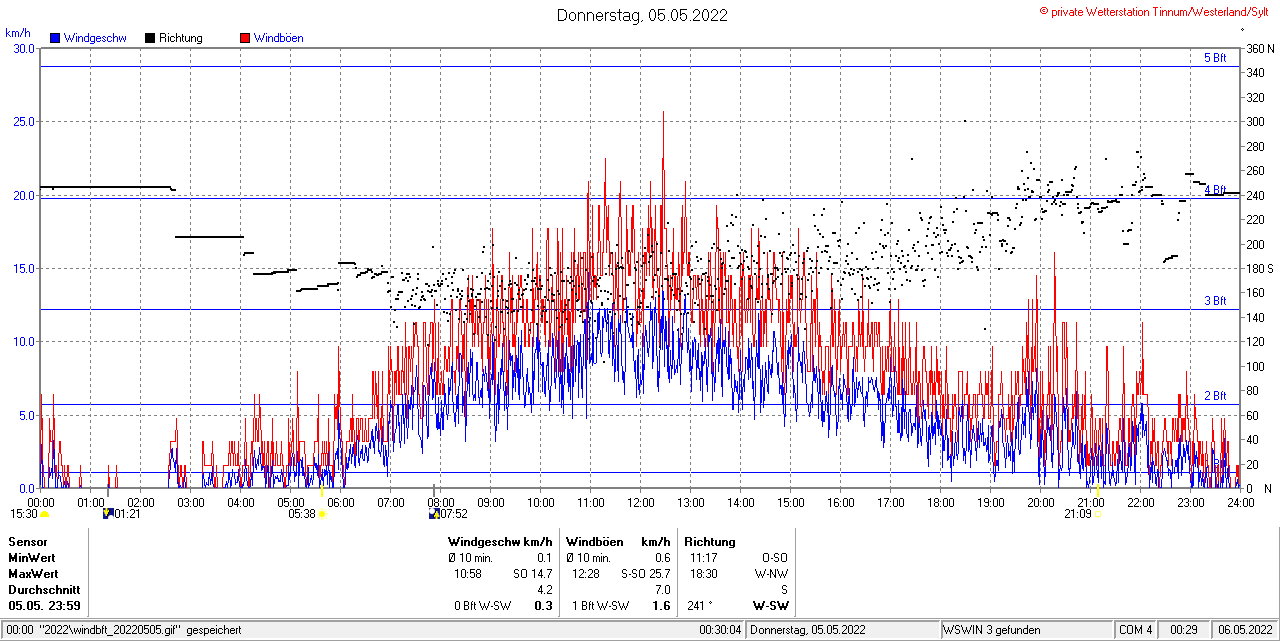Screen dimensions: 1280x641
Task: Click the Richtung column header in table
Action: (710, 541)
